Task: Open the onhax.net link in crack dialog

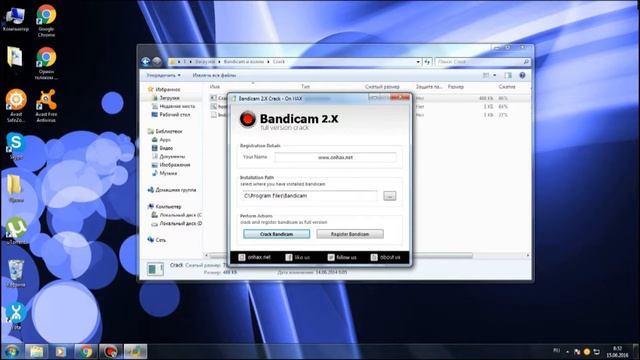Action: [254, 257]
